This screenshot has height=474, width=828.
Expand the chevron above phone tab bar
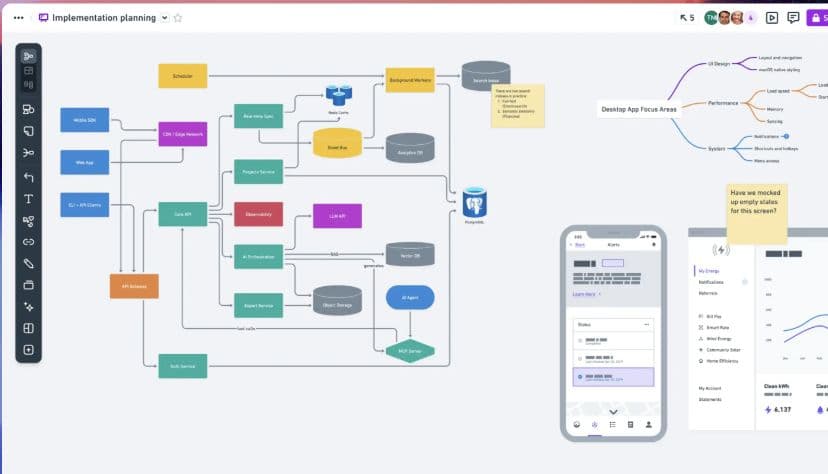tap(613, 412)
